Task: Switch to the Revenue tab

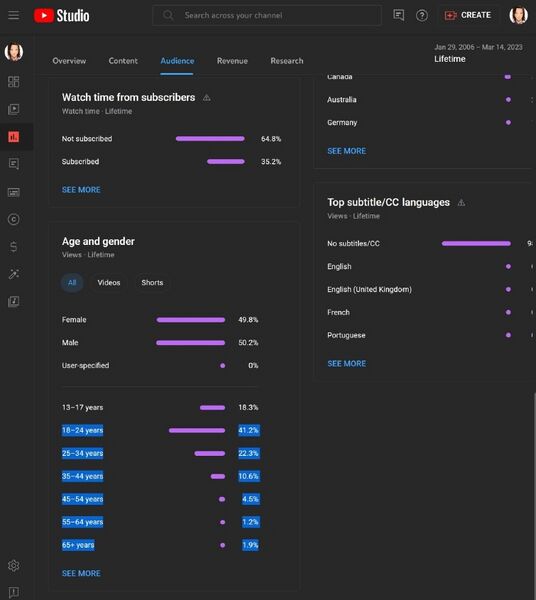Action: (x=232, y=61)
